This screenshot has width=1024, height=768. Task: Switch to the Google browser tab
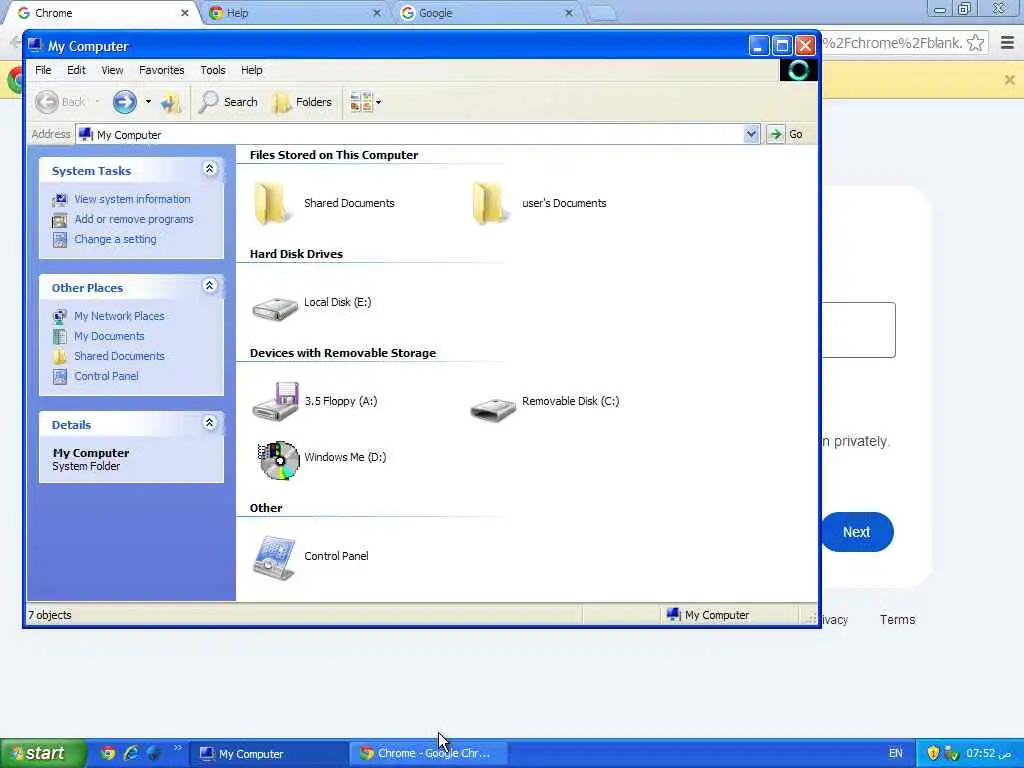click(x=488, y=13)
